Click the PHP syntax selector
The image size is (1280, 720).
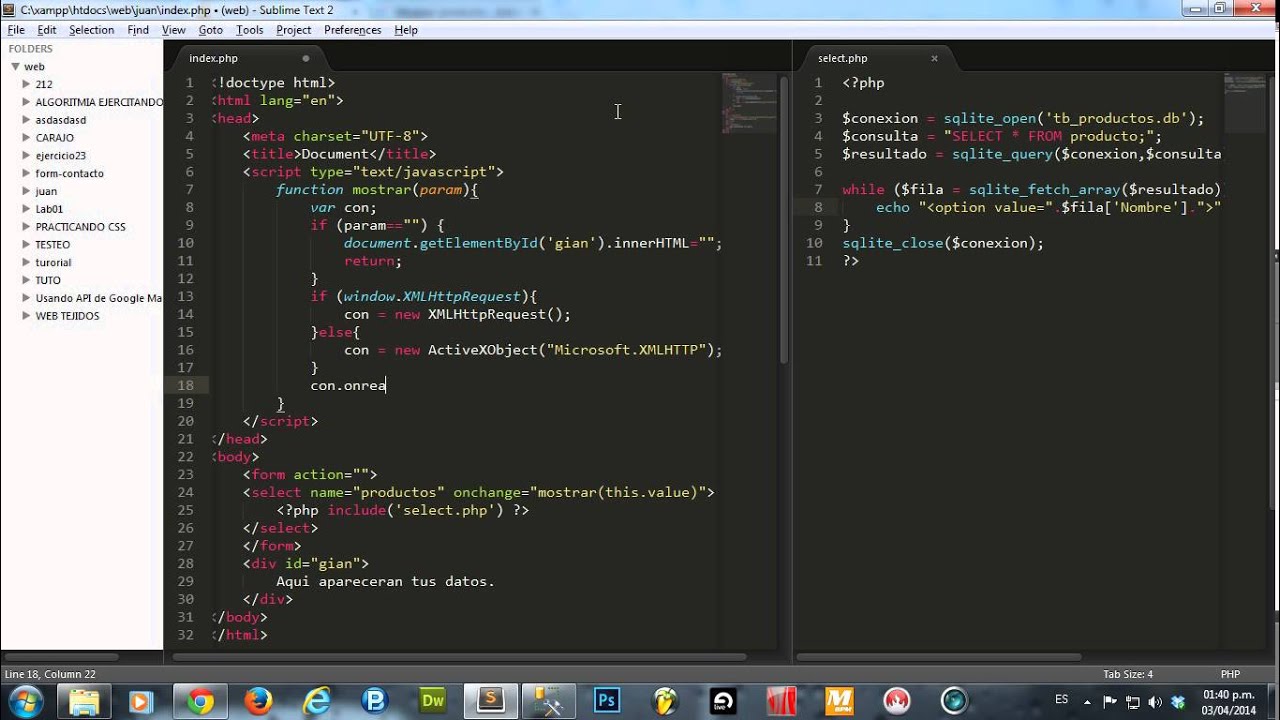pyautogui.click(x=1230, y=674)
